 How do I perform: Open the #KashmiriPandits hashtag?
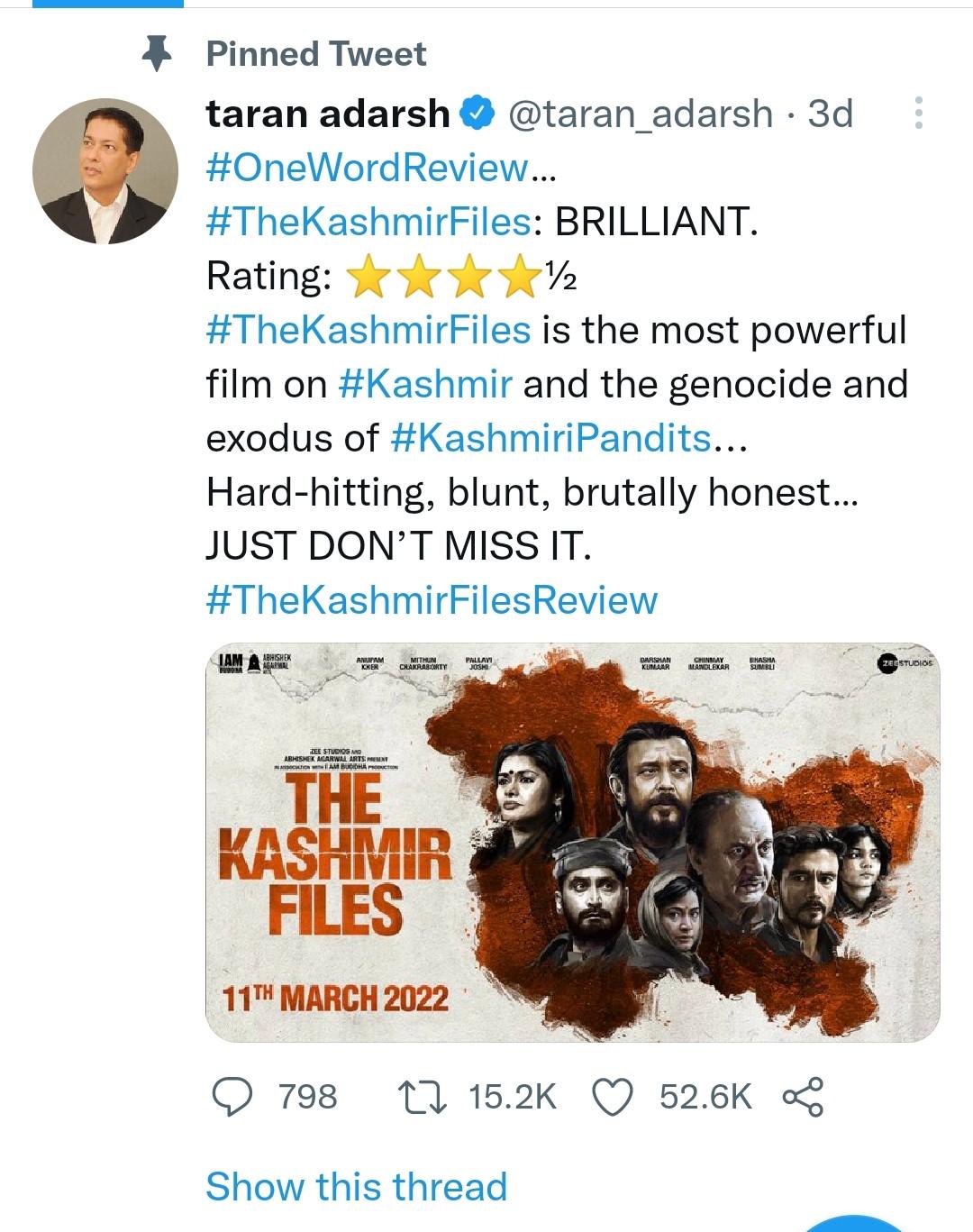pos(551,439)
